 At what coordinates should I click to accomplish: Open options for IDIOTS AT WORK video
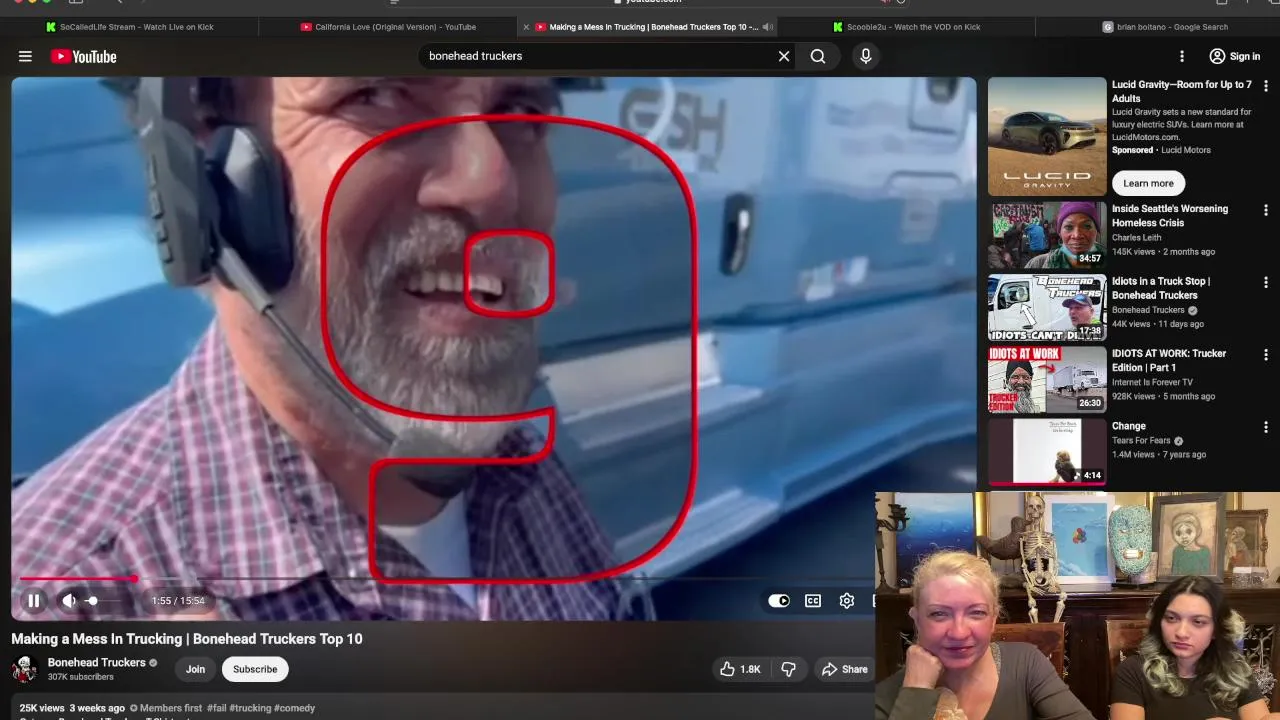pos(1266,355)
